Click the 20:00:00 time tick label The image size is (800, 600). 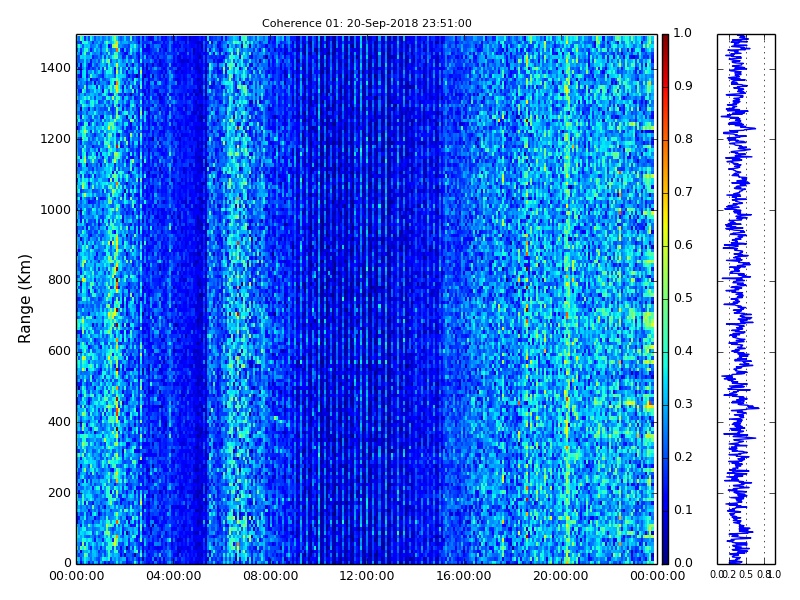click(561, 576)
